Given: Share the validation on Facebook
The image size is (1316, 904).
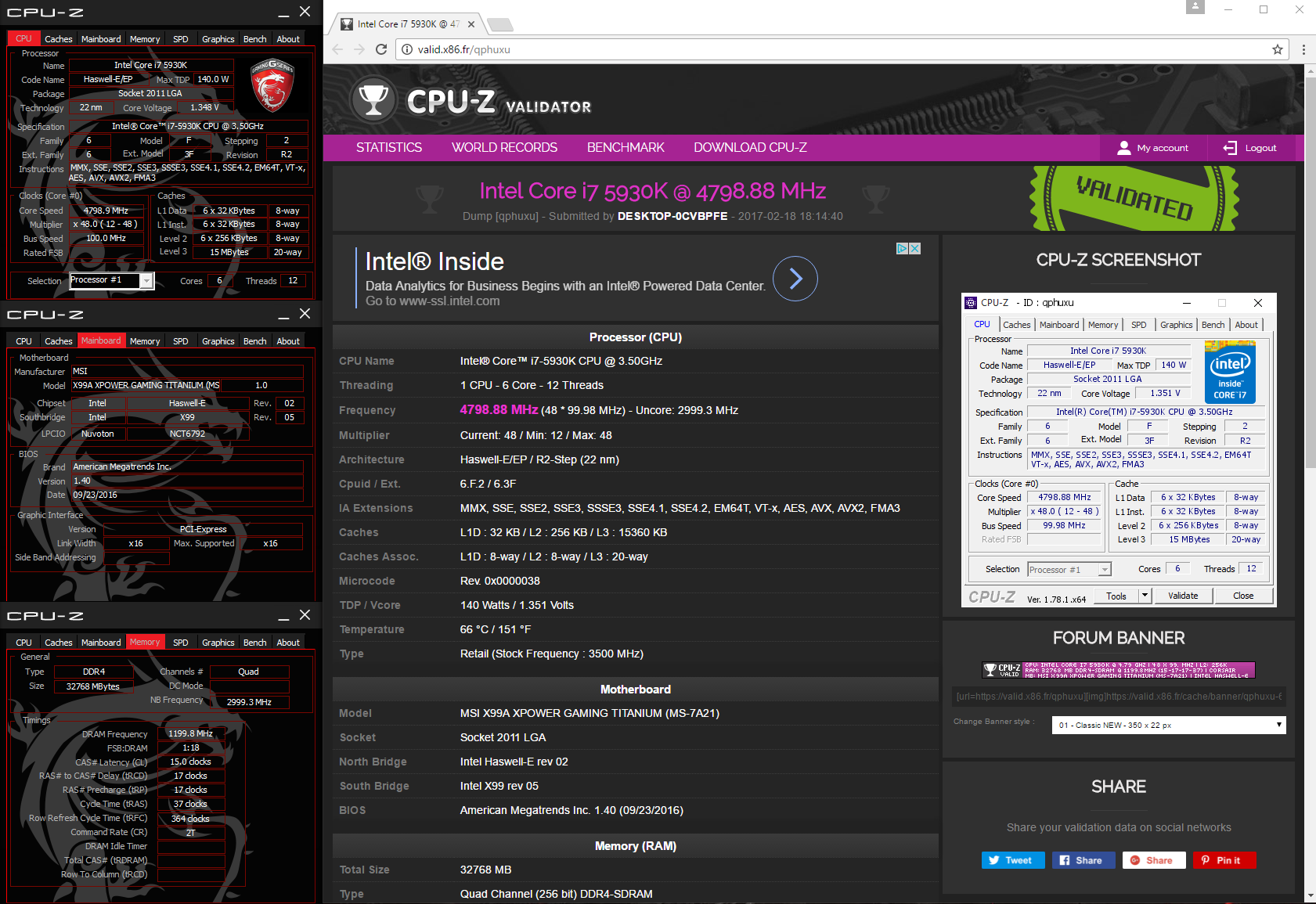Looking at the screenshot, I should click(x=1083, y=860).
